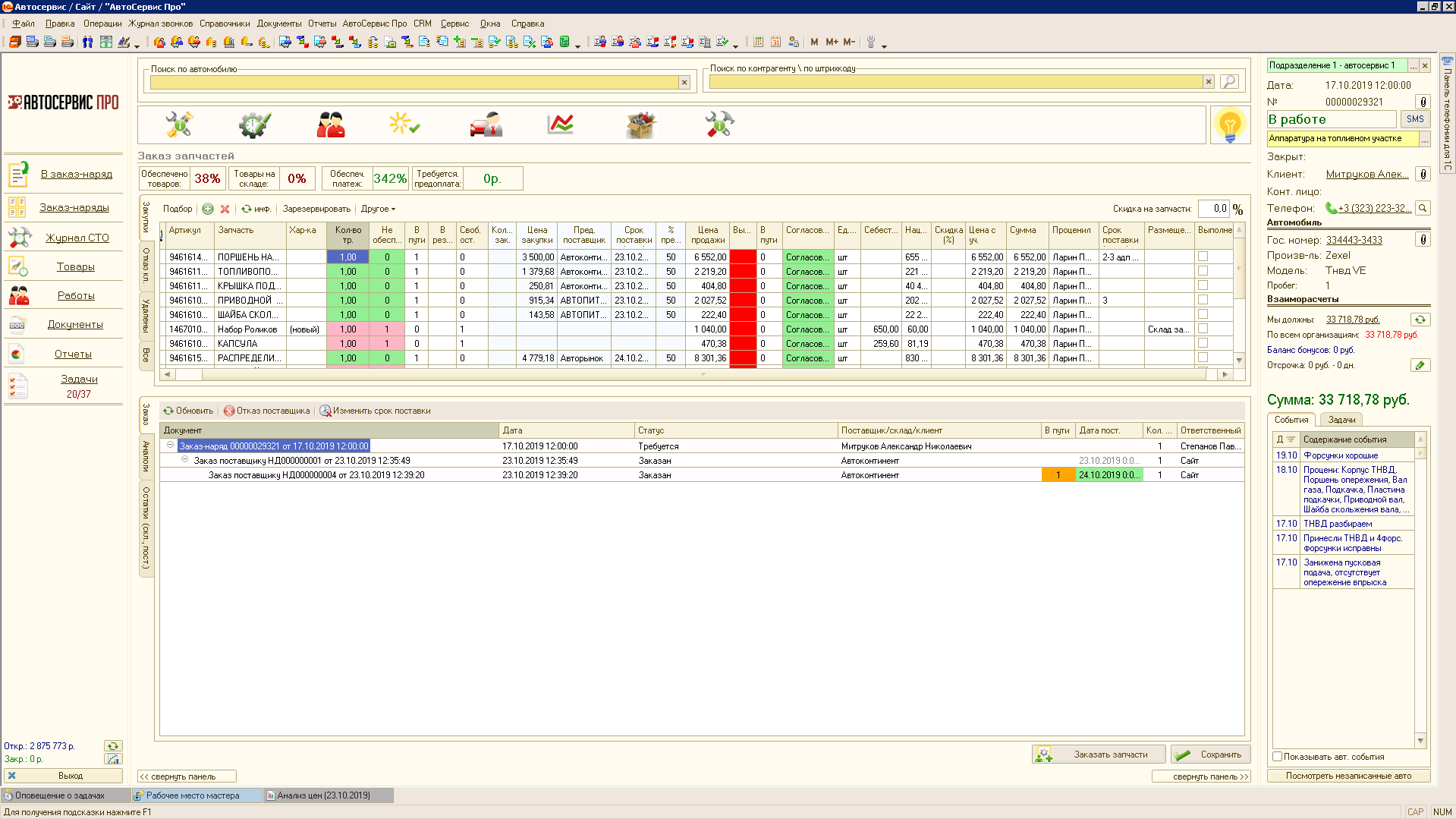Click the SMS button
The height and width of the screenshot is (819, 1456).
point(1415,119)
